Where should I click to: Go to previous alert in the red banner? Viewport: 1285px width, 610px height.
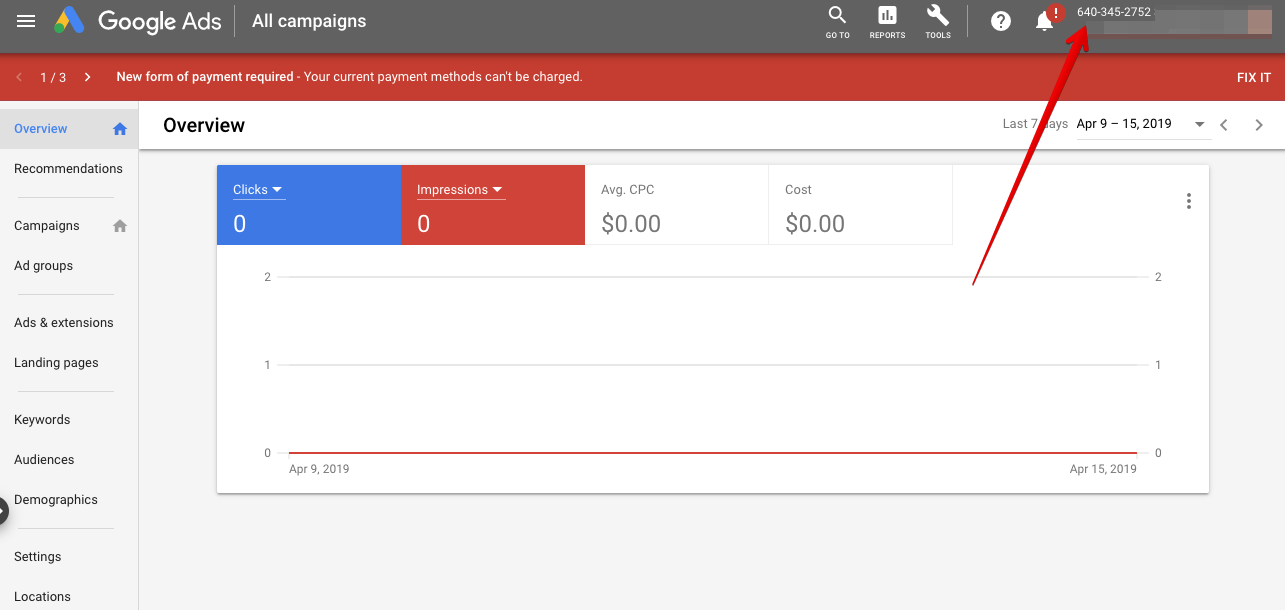point(19,77)
